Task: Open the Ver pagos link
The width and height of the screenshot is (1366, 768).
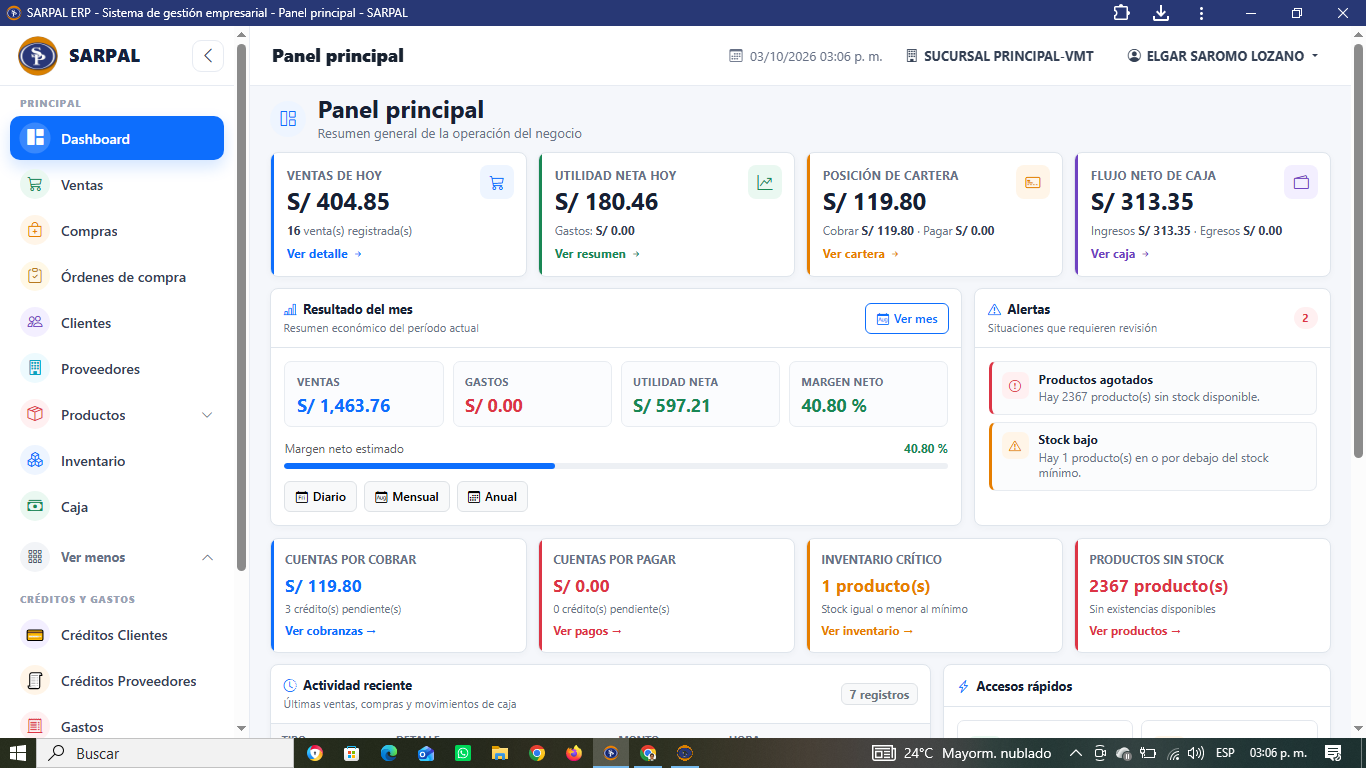Action: [x=588, y=631]
